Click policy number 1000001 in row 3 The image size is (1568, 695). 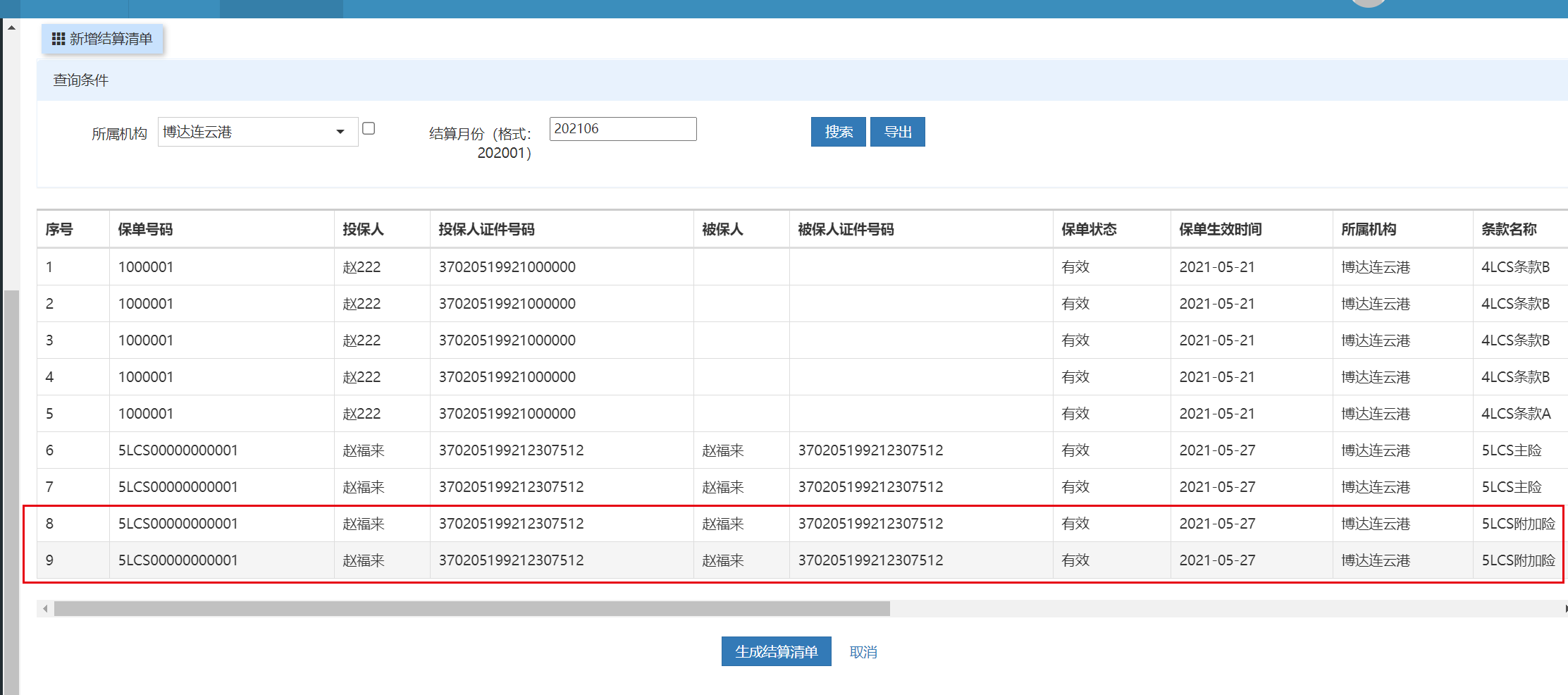(x=146, y=340)
